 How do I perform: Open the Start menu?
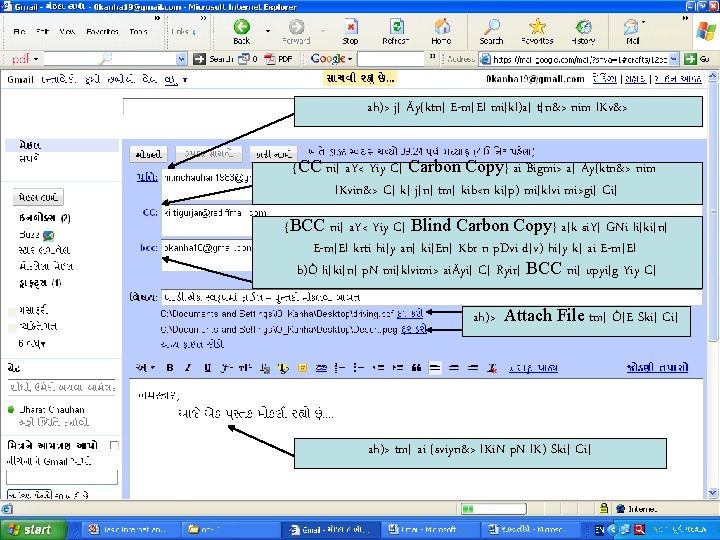tap(33, 529)
